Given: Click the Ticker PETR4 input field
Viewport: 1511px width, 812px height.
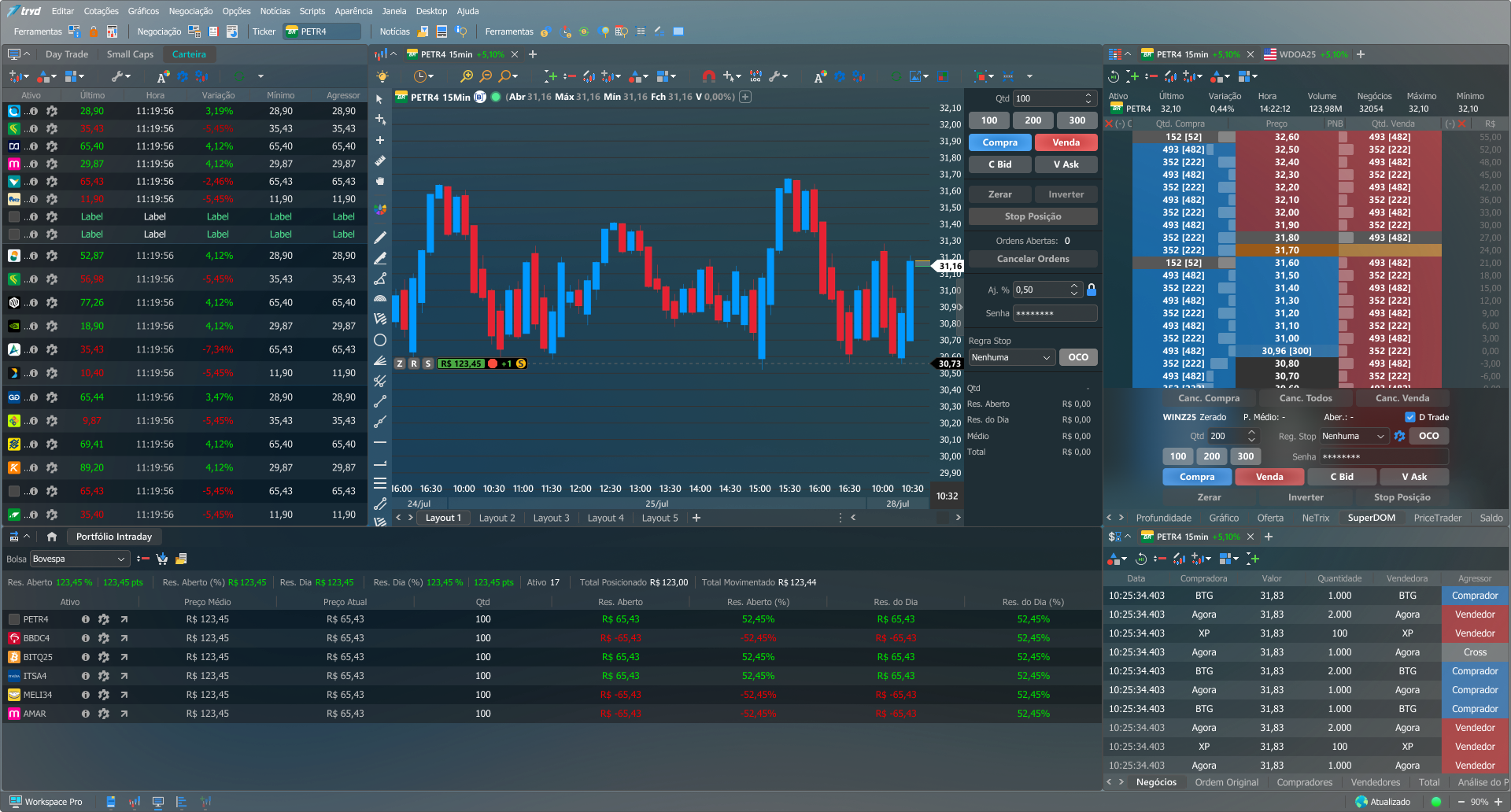Looking at the screenshot, I should 322,31.
